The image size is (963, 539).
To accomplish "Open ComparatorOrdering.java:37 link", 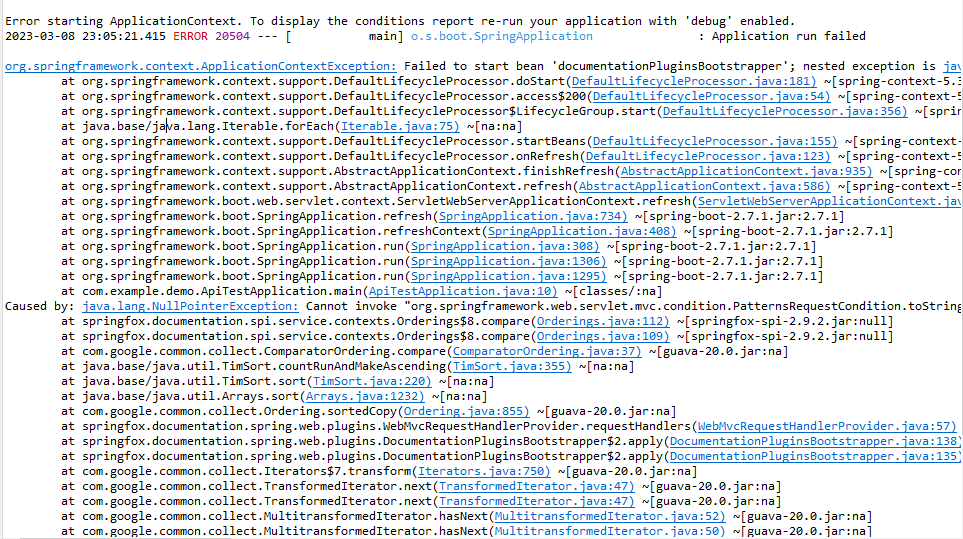I will coord(547,351).
